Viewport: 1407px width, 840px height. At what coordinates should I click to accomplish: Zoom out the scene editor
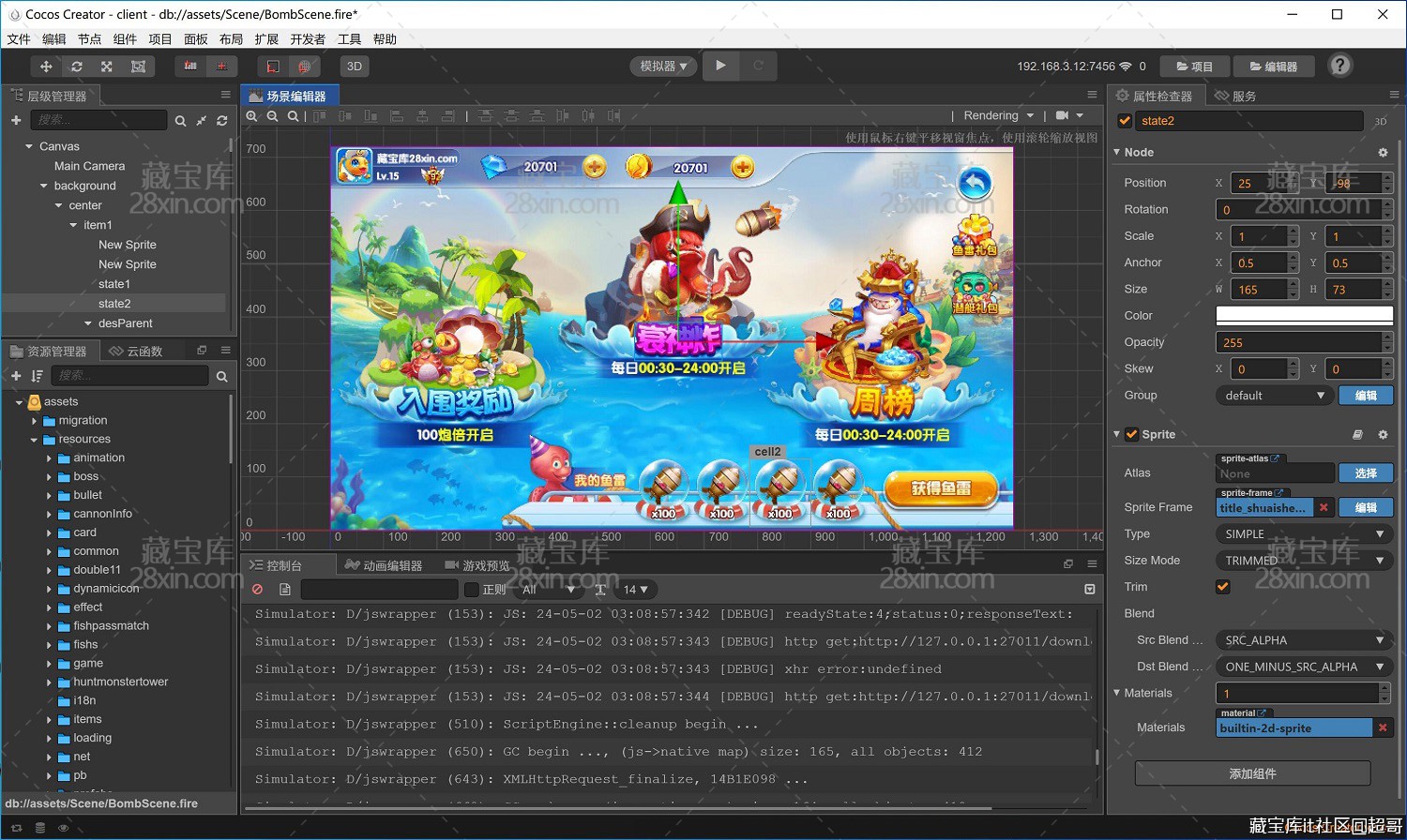point(273,116)
